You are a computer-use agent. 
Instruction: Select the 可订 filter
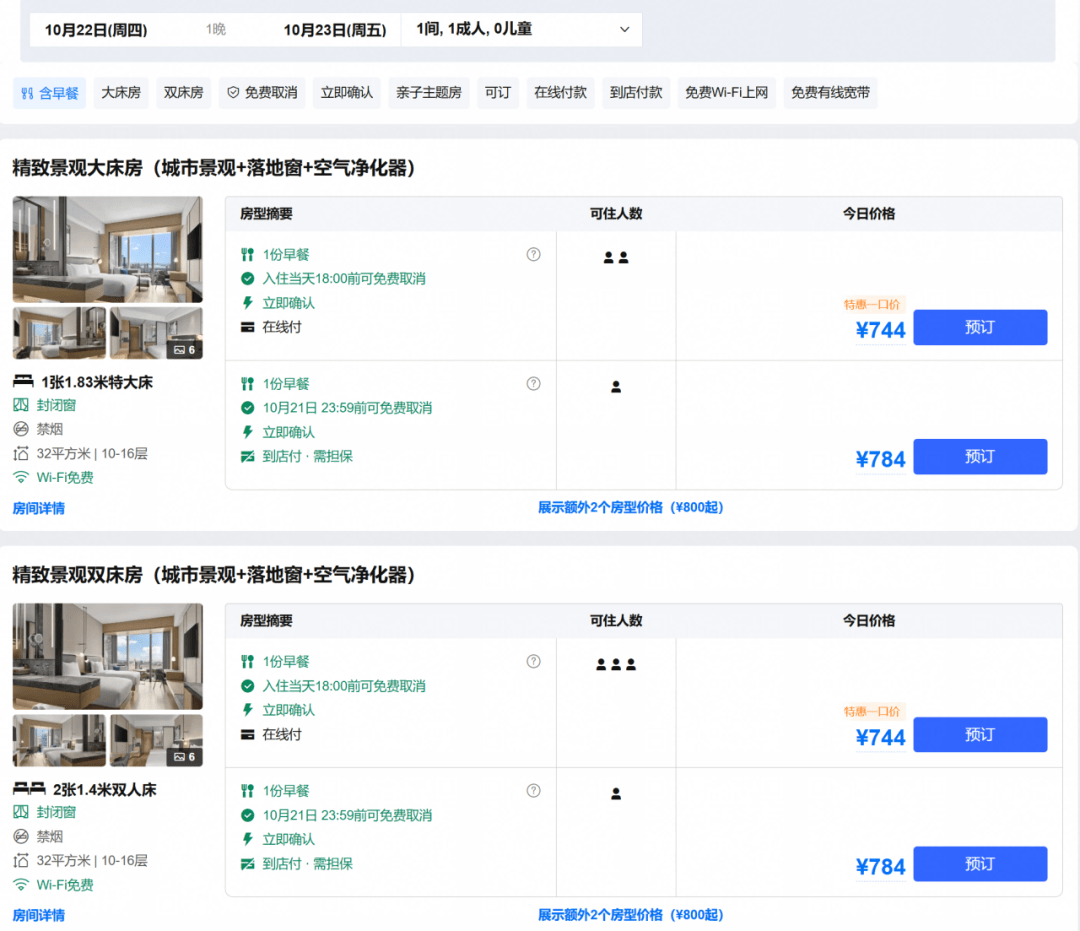[497, 93]
